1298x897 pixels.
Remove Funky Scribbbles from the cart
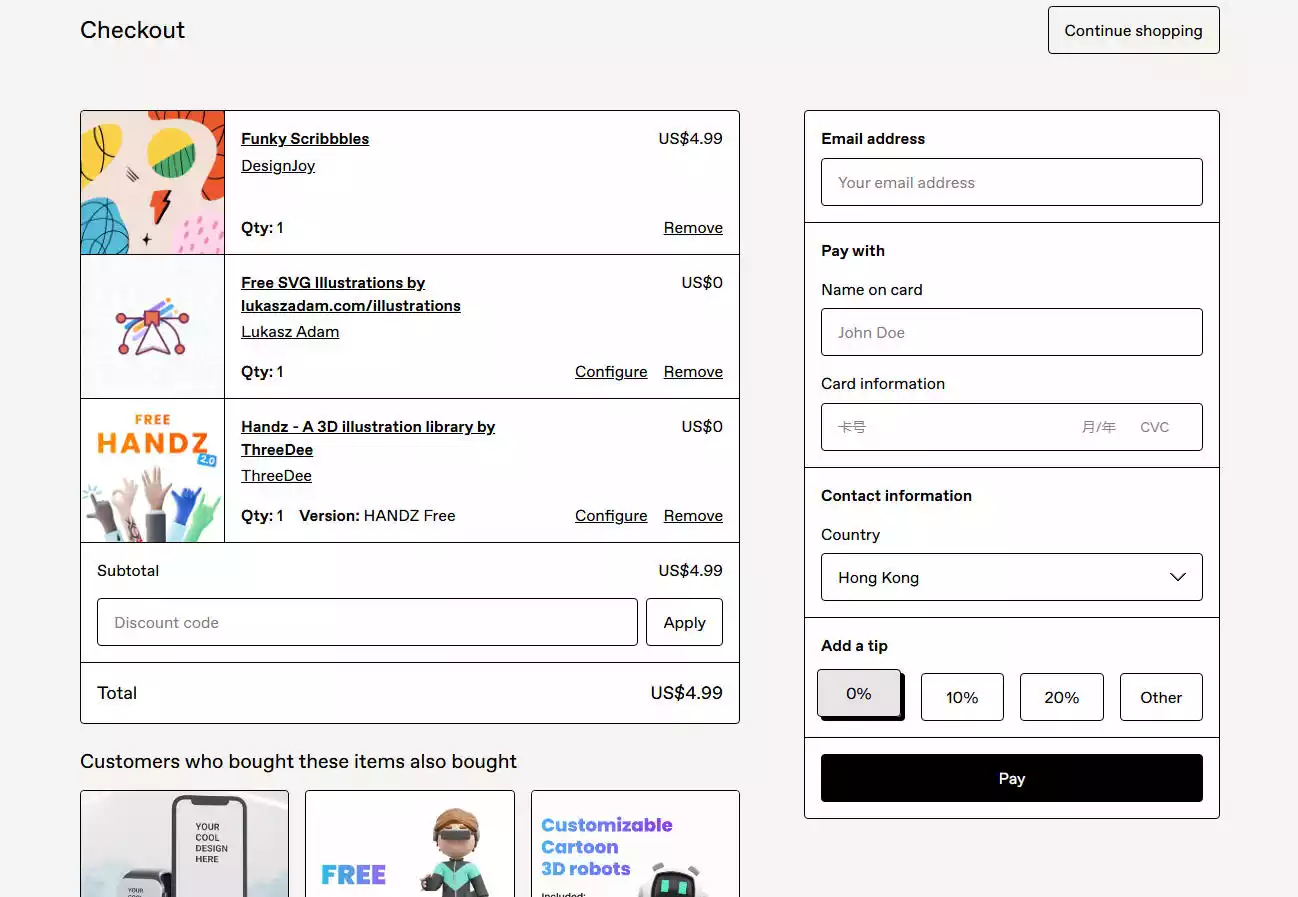click(693, 228)
